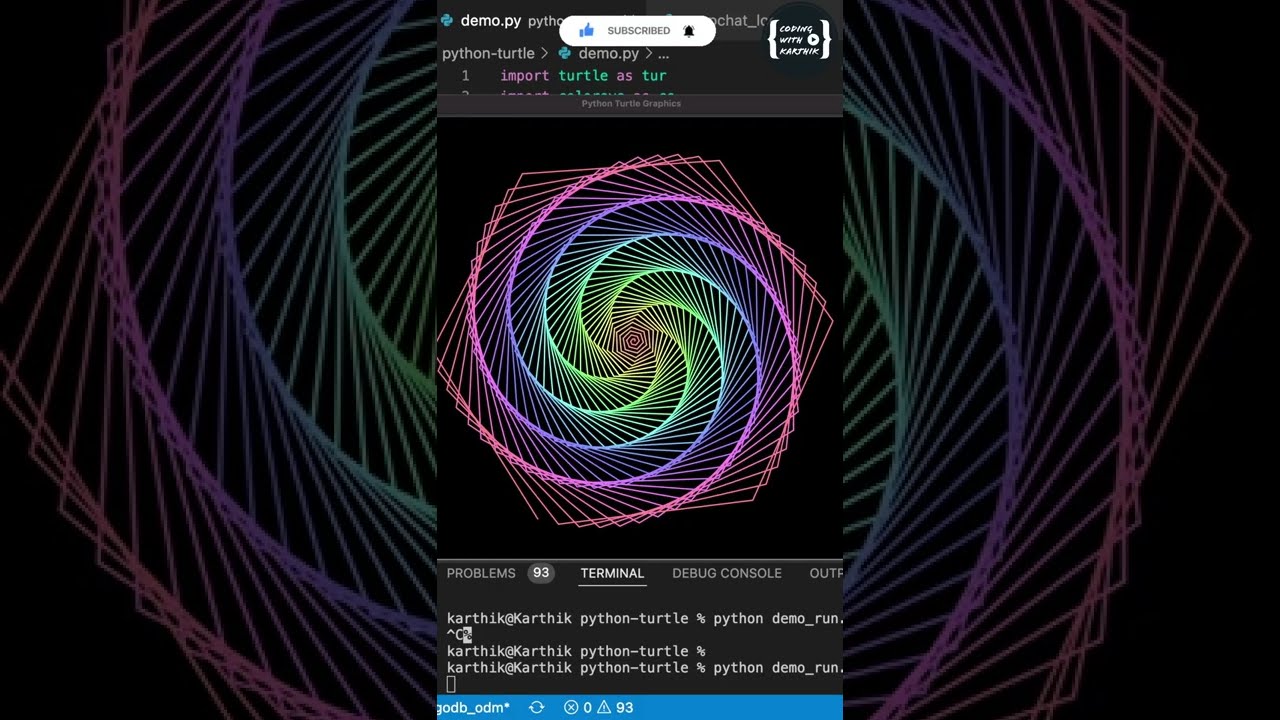The image size is (1280, 720).
Task: Click the spiral hexagon turtle drawing
Action: (633, 340)
